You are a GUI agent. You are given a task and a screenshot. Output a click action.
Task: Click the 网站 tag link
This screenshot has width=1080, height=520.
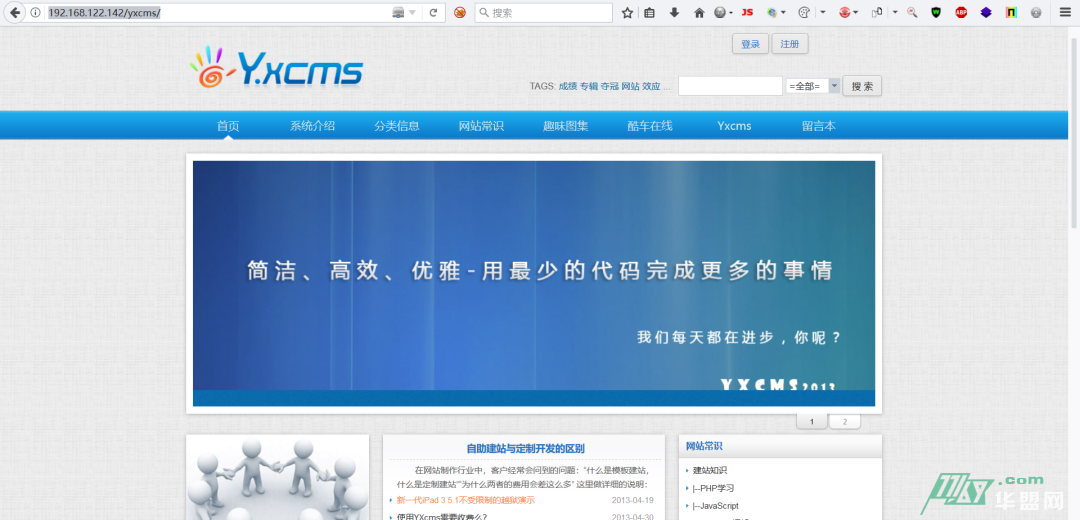630,86
